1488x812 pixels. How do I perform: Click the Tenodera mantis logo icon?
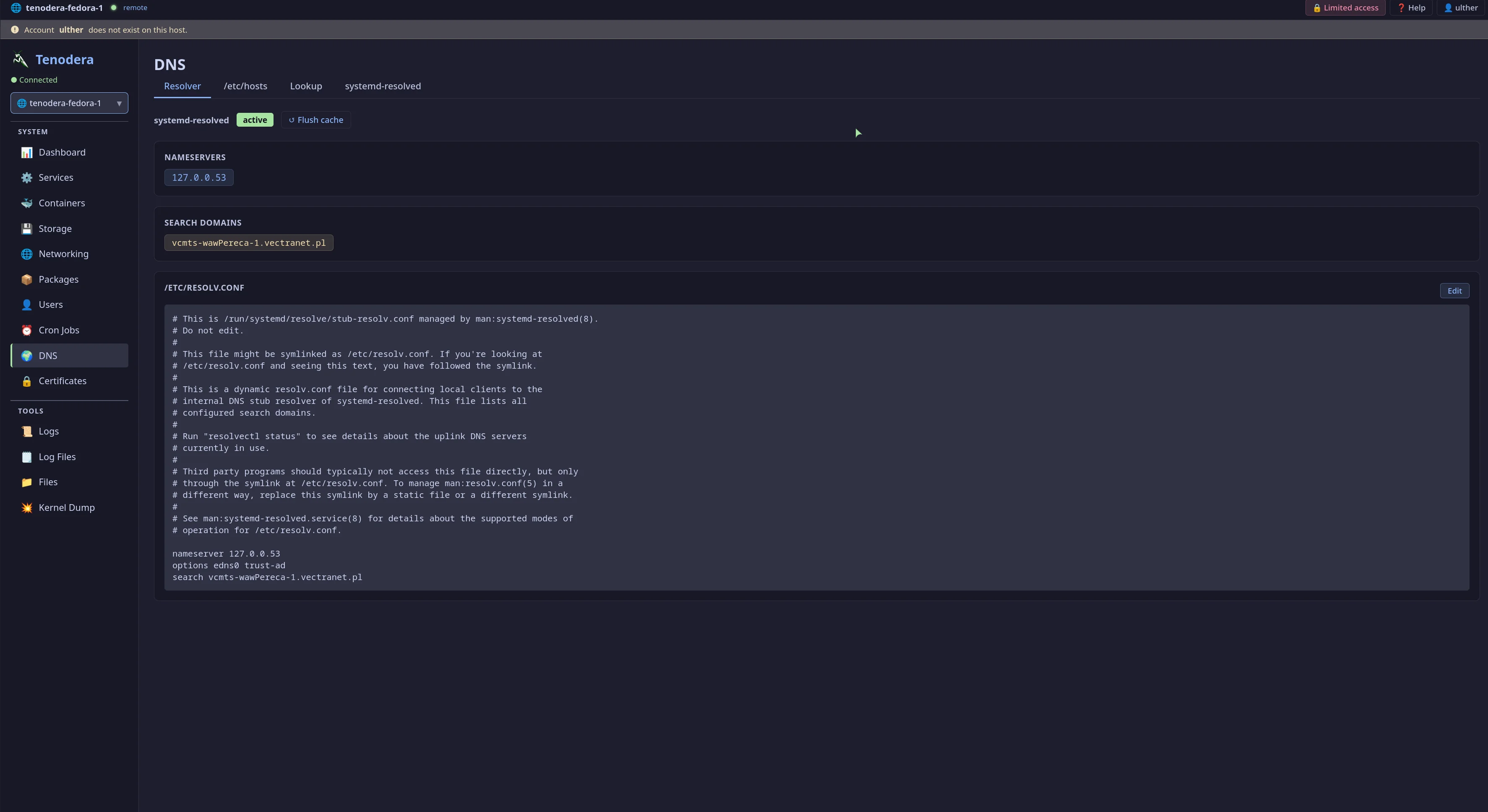pyautogui.click(x=20, y=60)
